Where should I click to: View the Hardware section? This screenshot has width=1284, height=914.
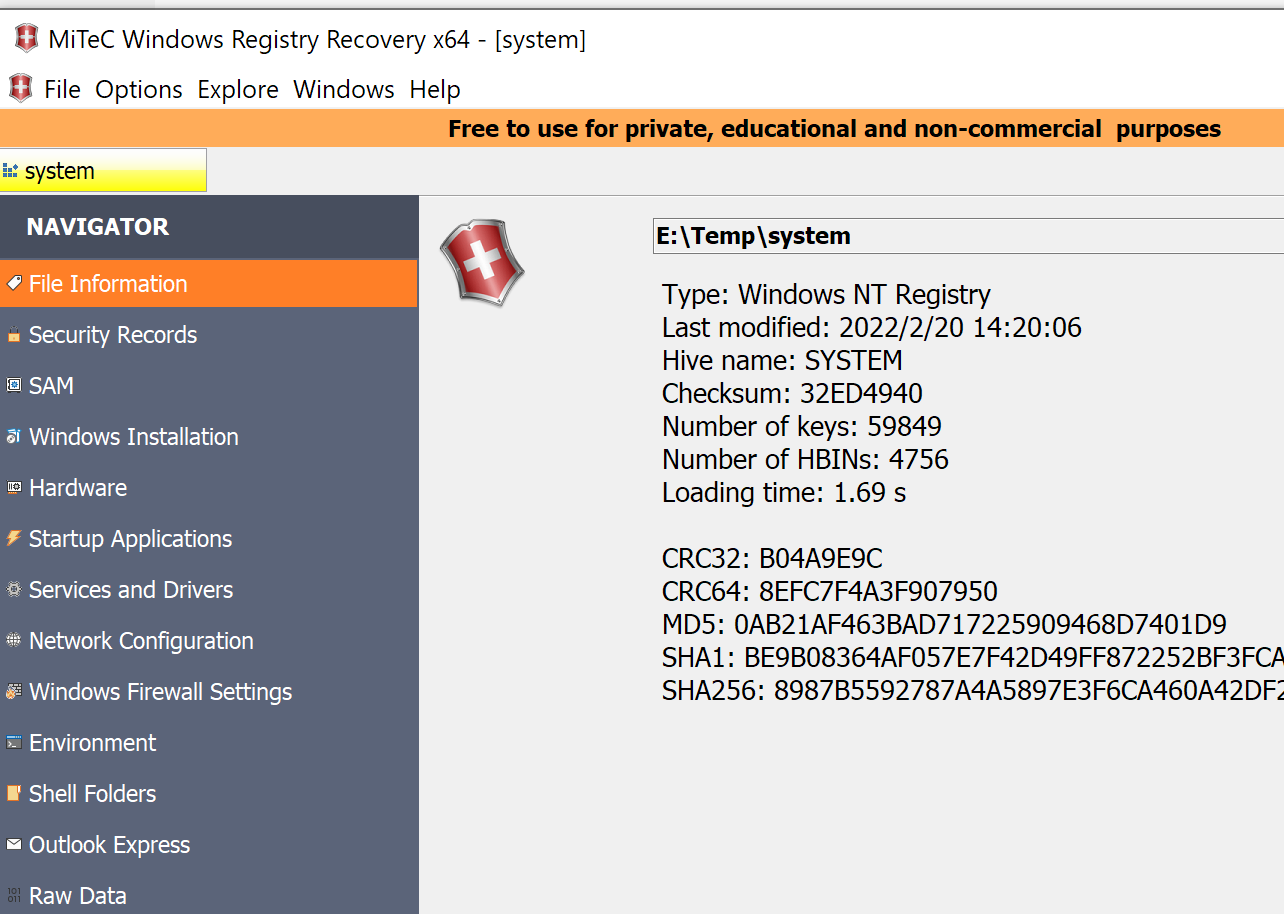click(x=78, y=487)
